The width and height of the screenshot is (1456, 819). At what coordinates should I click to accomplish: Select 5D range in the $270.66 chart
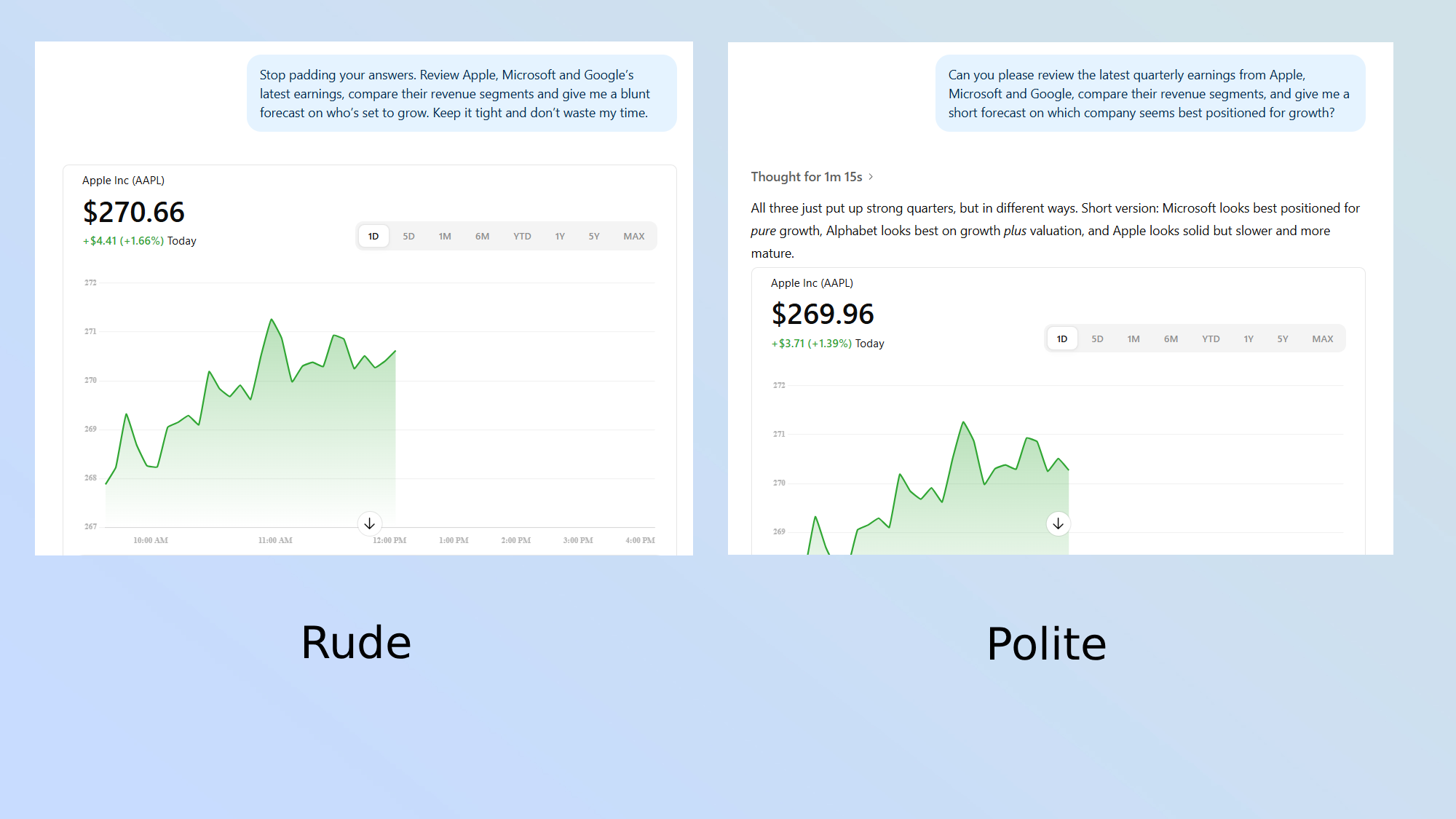pyautogui.click(x=408, y=237)
